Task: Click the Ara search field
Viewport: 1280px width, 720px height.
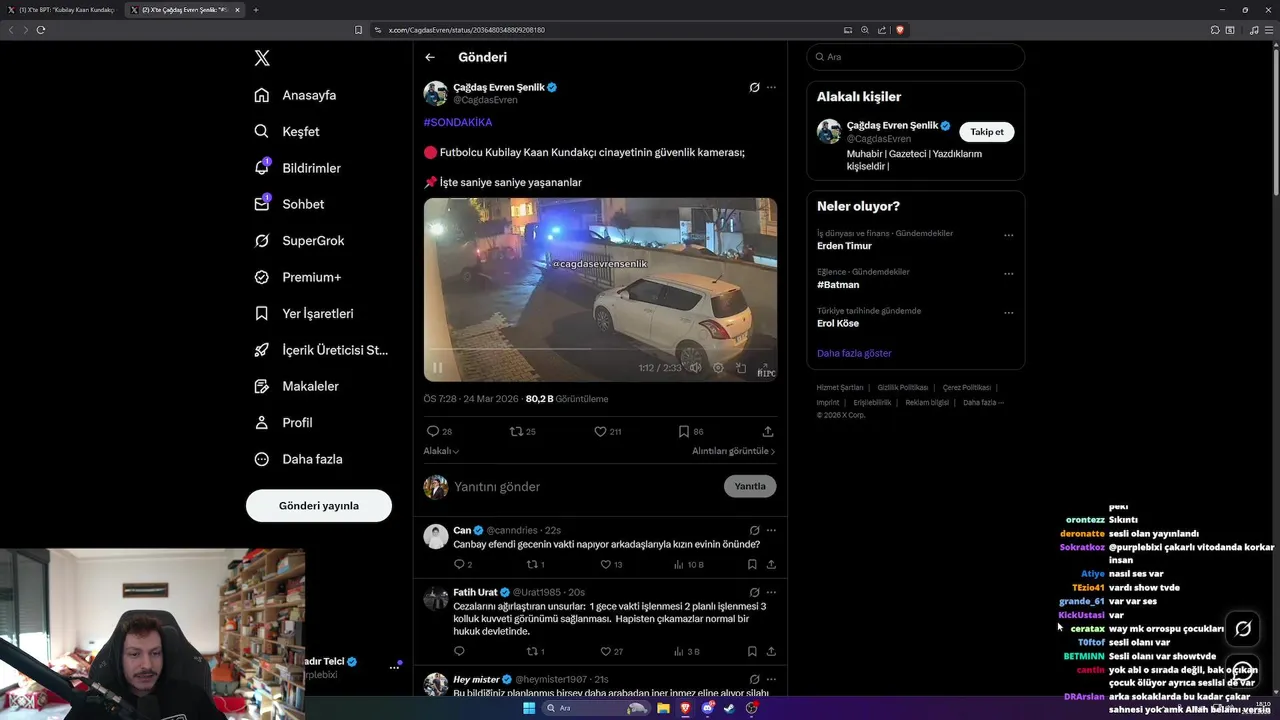Action: click(916, 57)
